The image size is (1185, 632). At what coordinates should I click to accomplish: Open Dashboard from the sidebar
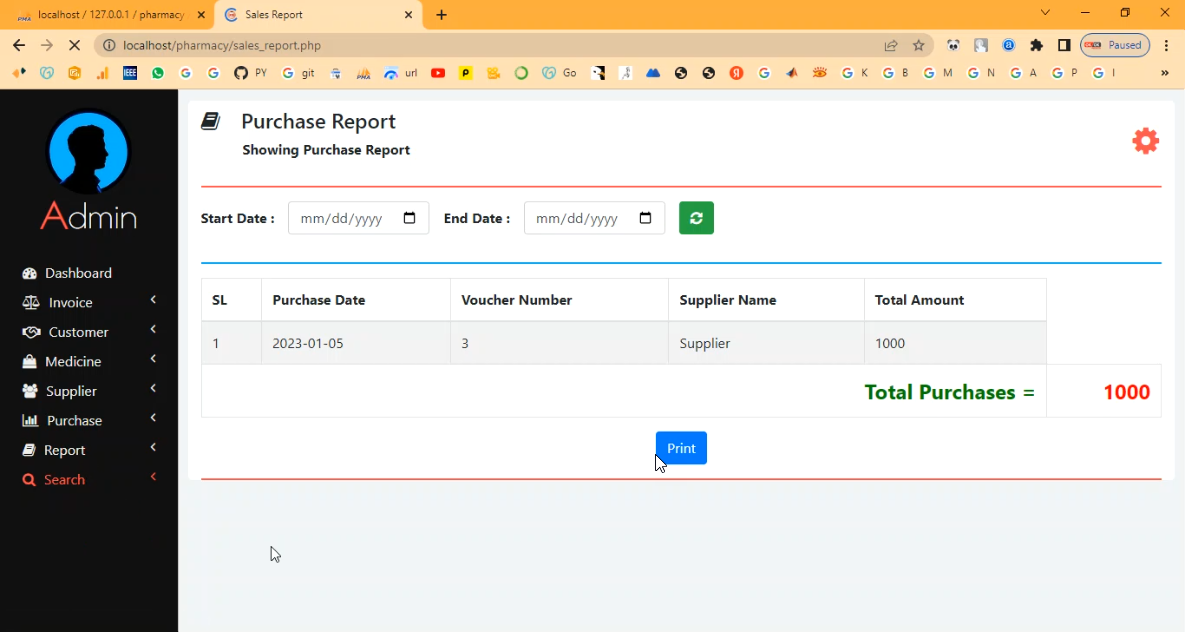click(x=77, y=273)
